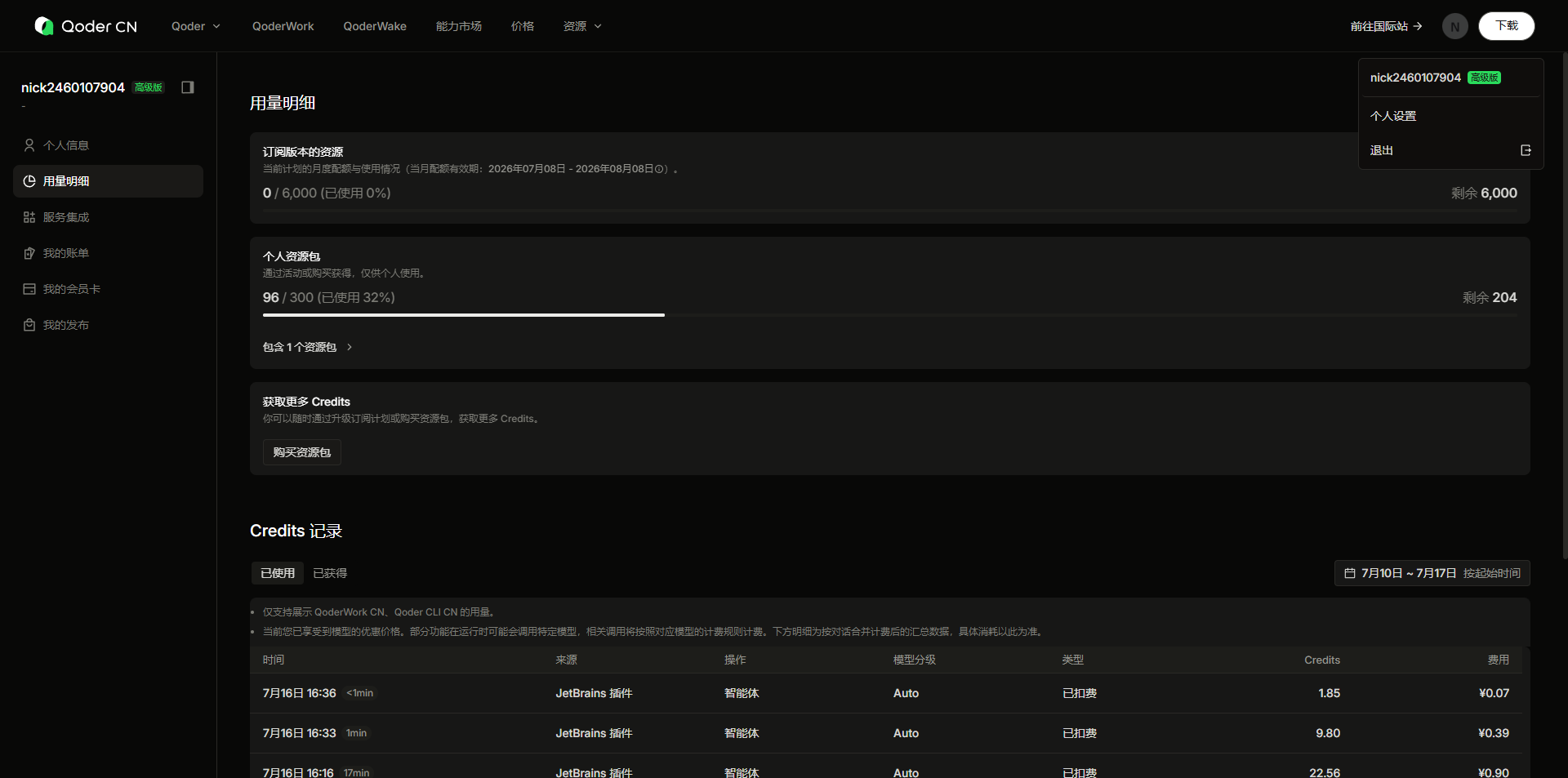
Task: Click the logout icon next to 退出
Action: 1526,150
